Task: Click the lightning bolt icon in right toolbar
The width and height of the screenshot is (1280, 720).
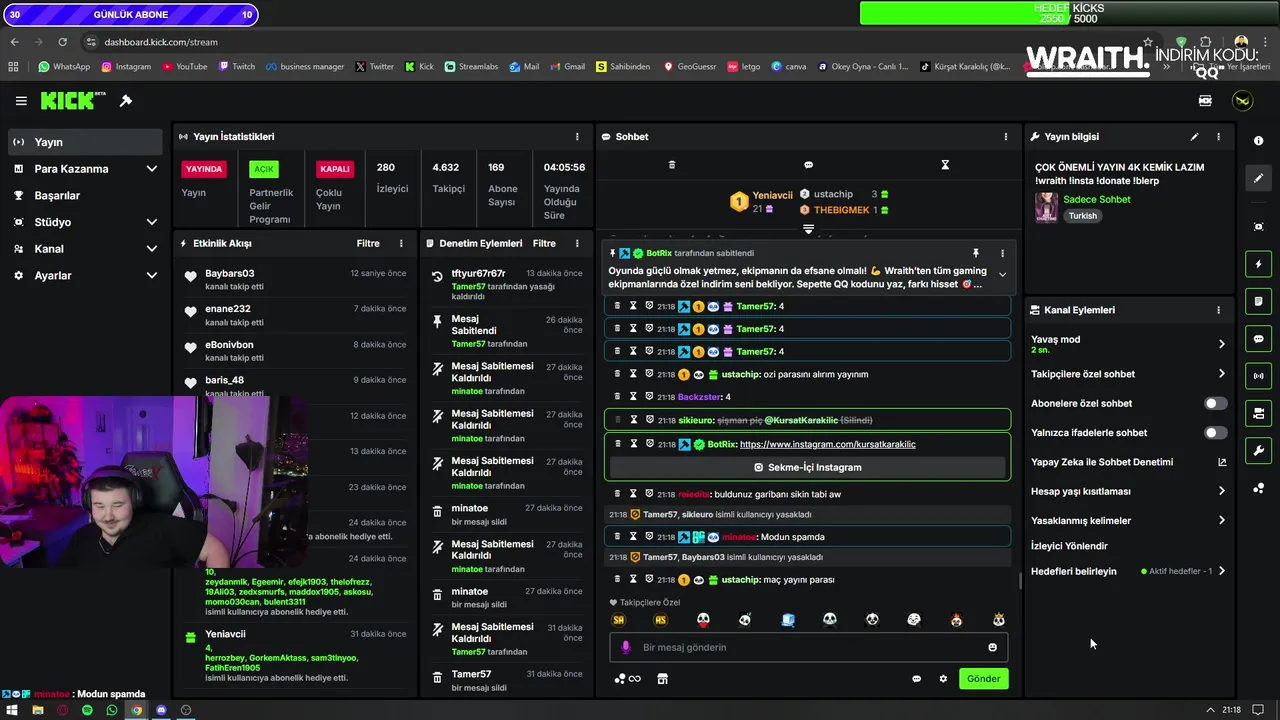Action: coord(1258,264)
